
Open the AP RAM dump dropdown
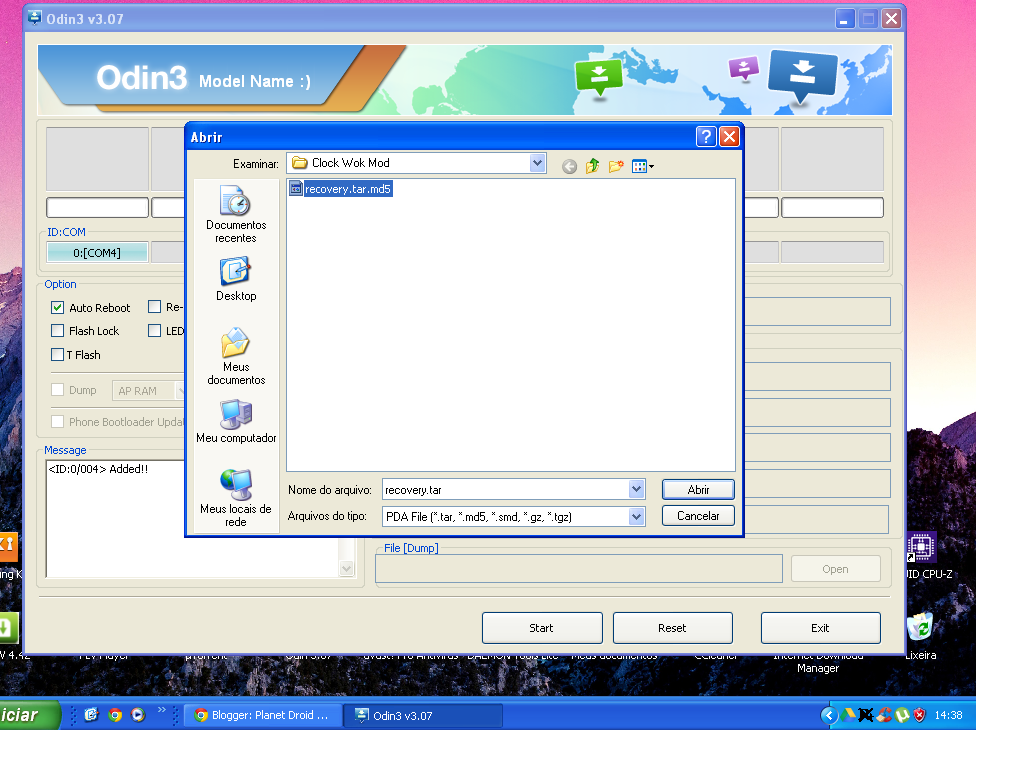pyautogui.click(x=181, y=391)
